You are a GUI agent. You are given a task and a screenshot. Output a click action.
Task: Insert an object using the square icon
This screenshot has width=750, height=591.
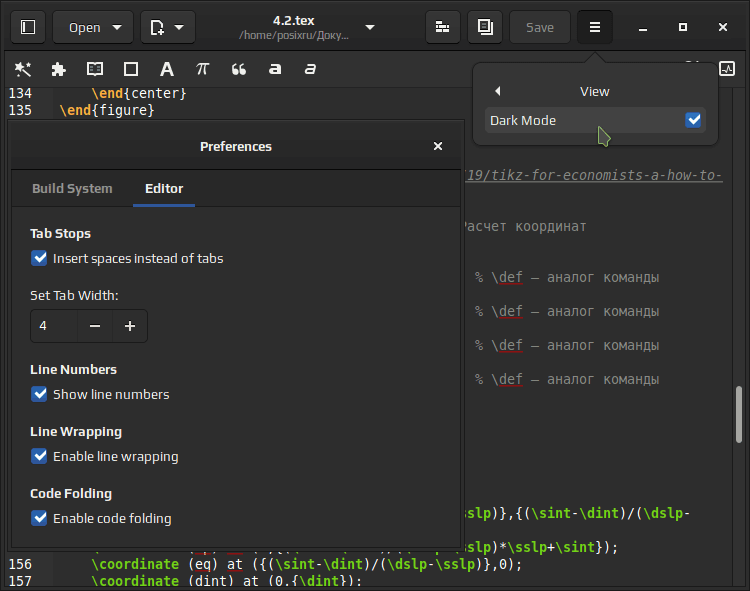(x=131, y=69)
